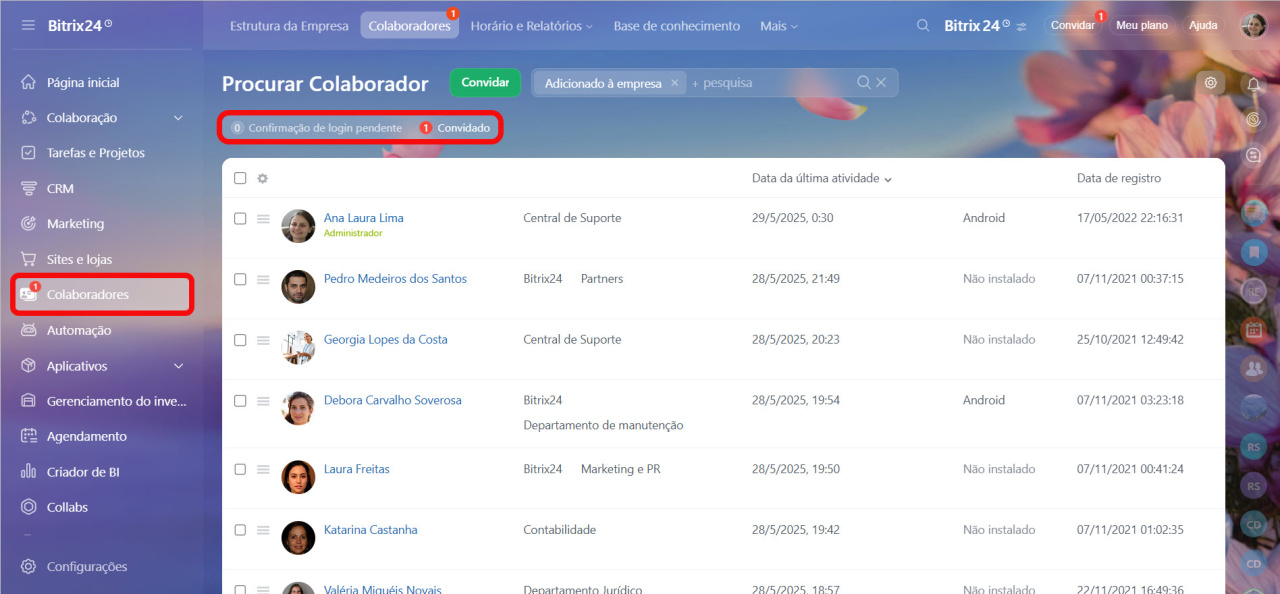The width and height of the screenshot is (1280, 594).
Task: Open user profile avatar in top right
Action: pos(1253,25)
